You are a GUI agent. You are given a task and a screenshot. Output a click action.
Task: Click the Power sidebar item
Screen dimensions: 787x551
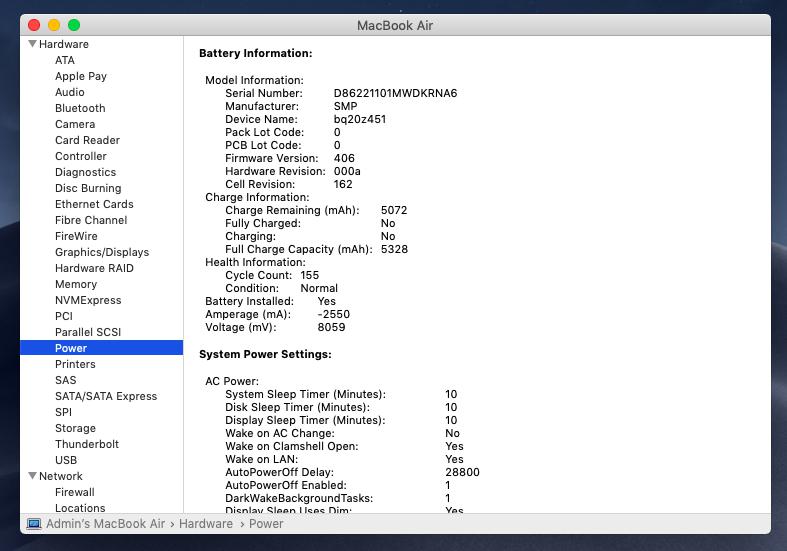pyautogui.click(x=71, y=348)
